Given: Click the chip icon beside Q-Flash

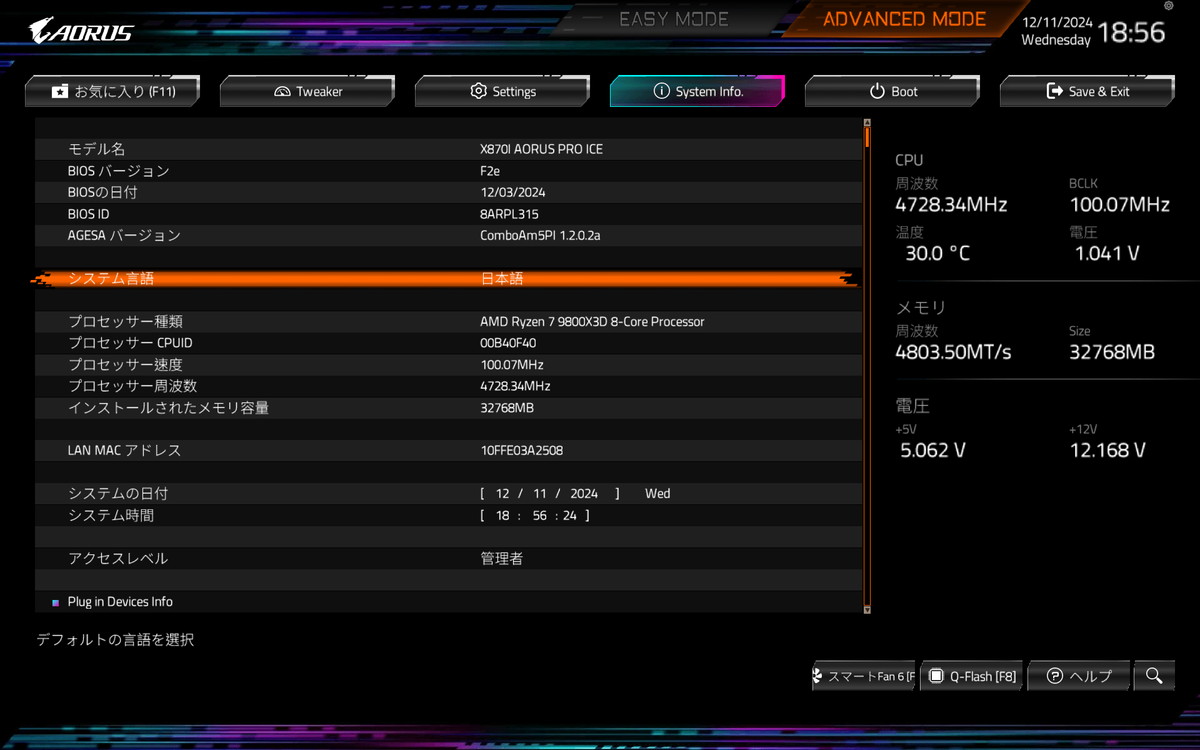Looking at the screenshot, I should click(936, 676).
